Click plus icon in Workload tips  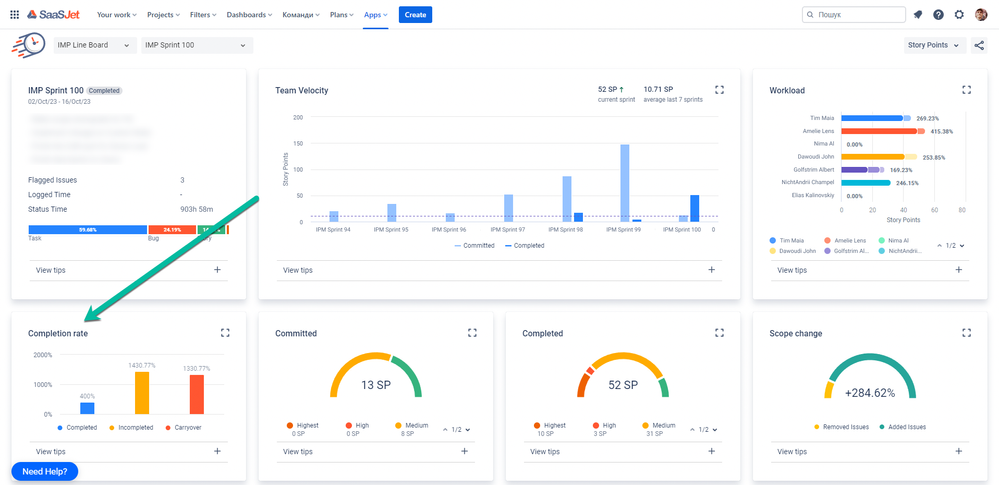(x=959, y=270)
